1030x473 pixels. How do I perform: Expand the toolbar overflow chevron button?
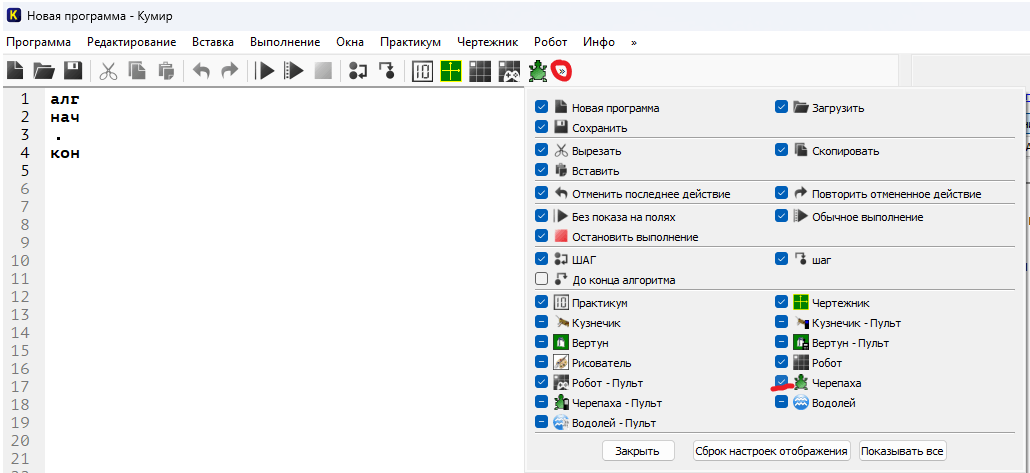click(564, 71)
